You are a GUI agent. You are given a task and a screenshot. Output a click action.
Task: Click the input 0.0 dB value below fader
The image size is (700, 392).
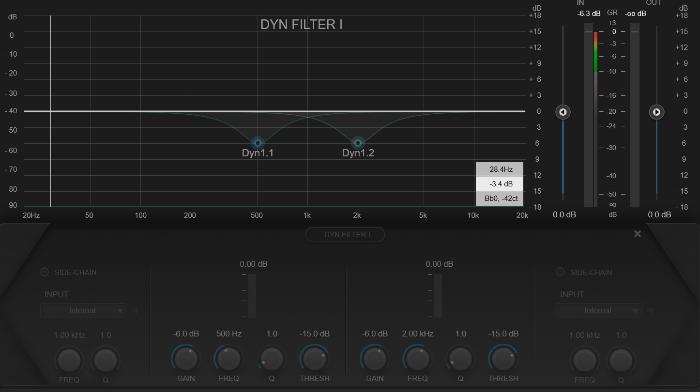click(564, 215)
